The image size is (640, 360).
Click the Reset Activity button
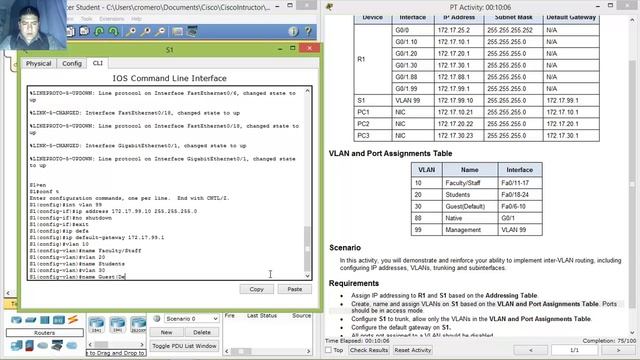pyautogui.click(x=413, y=350)
